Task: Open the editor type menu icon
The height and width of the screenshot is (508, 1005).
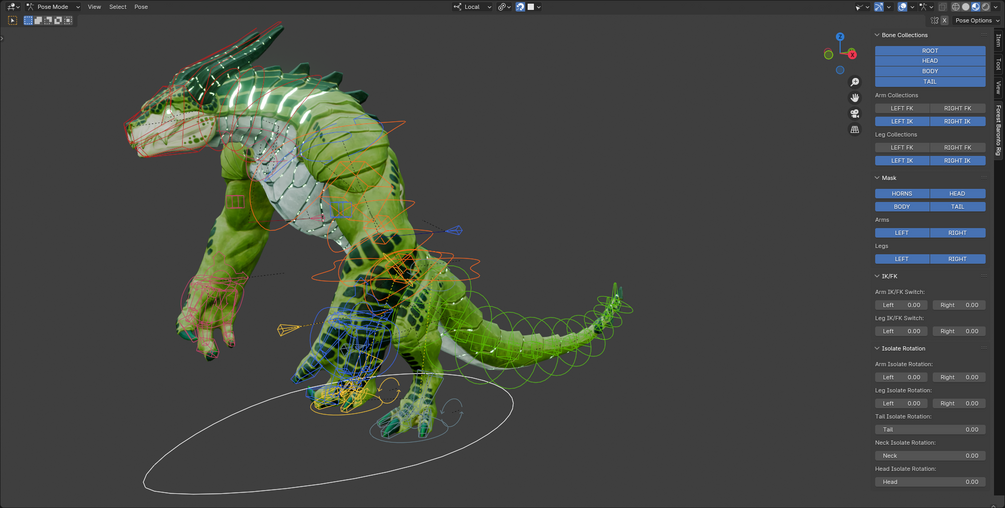Action: coord(13,7)
